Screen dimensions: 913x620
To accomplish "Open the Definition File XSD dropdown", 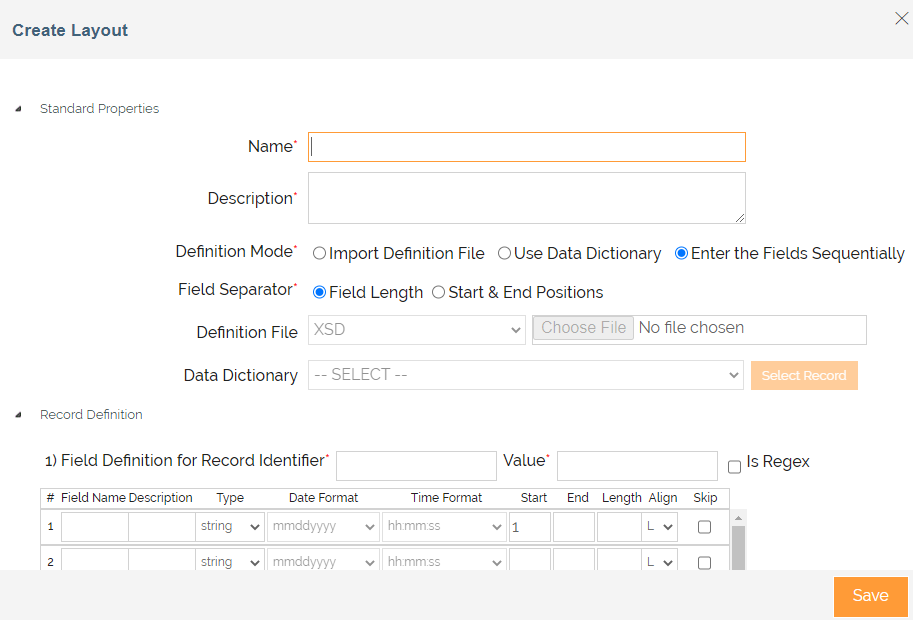I will click(x=416, y=329).
